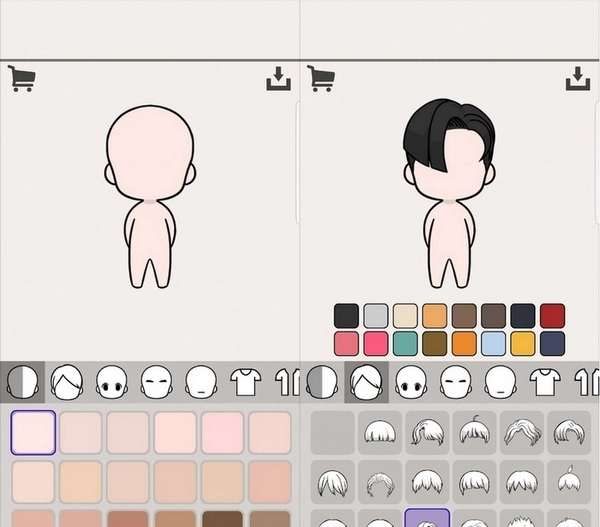Switch to the hair tab on the skin-tone screen

point(67,382)
